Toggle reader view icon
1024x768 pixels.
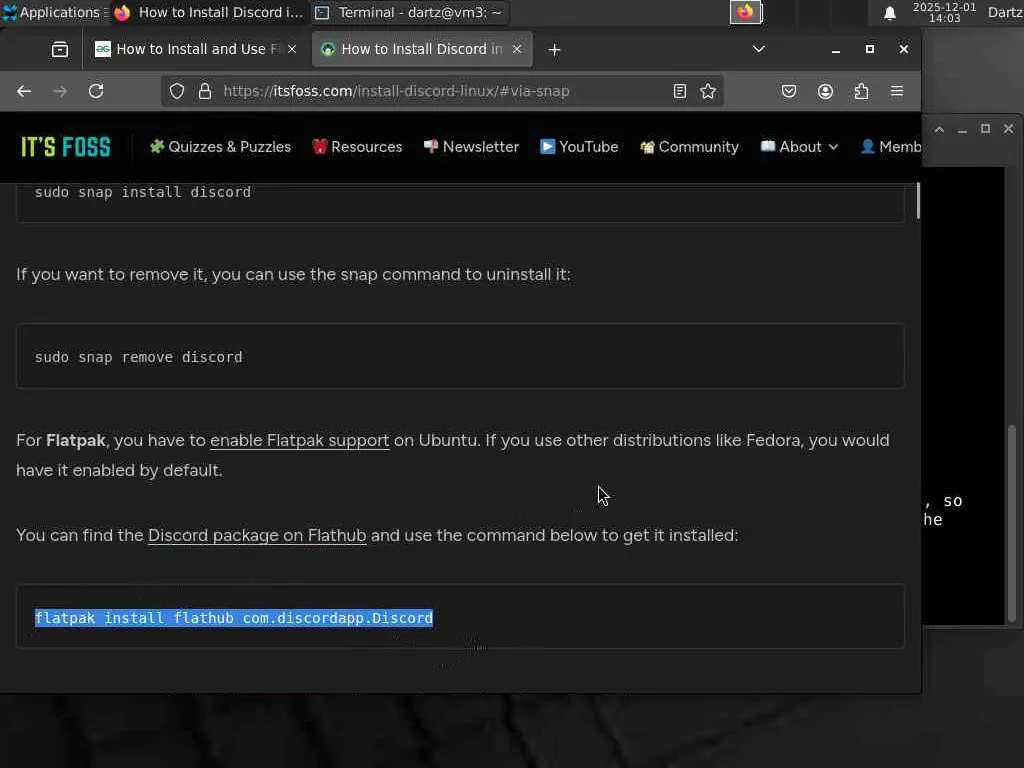680,91
